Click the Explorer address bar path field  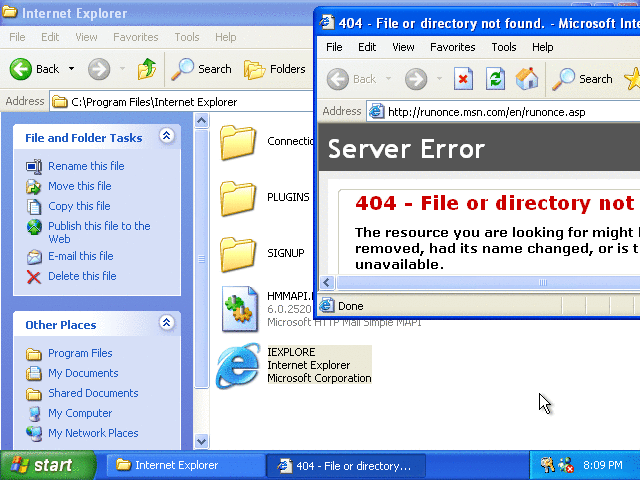pos(182,102)
